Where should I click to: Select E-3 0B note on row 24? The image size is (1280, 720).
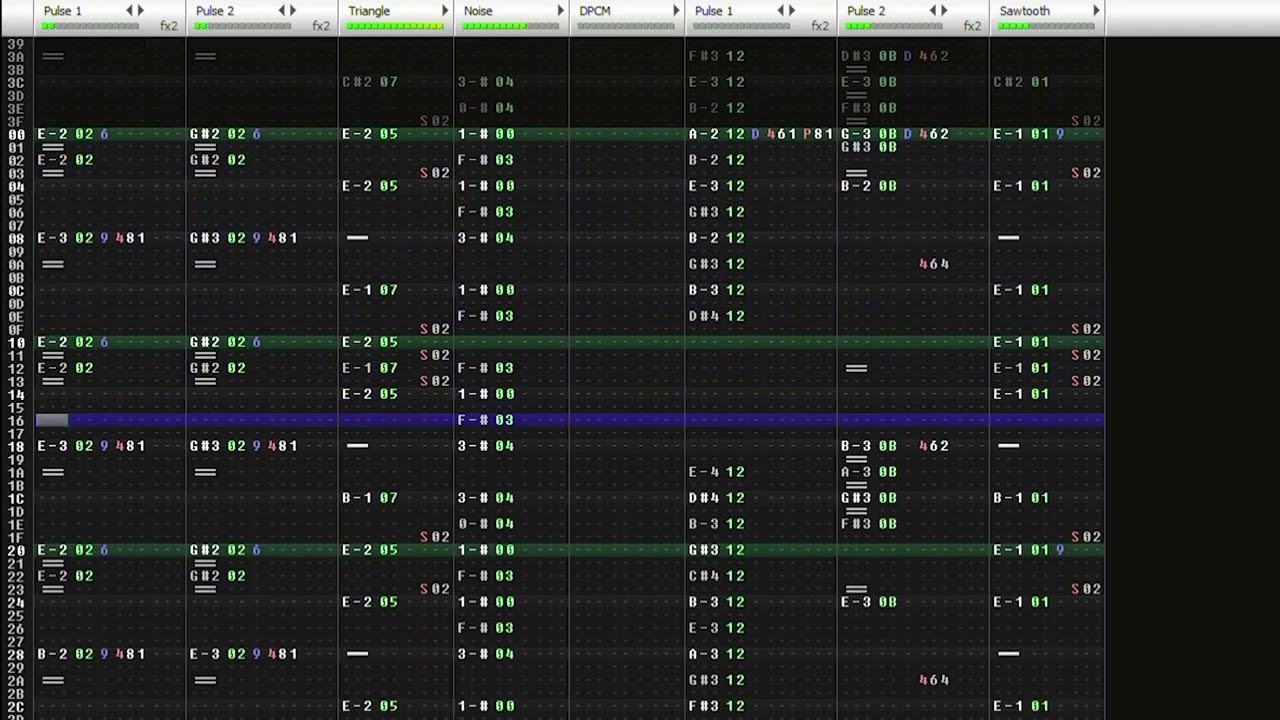(x=868, y=602)
